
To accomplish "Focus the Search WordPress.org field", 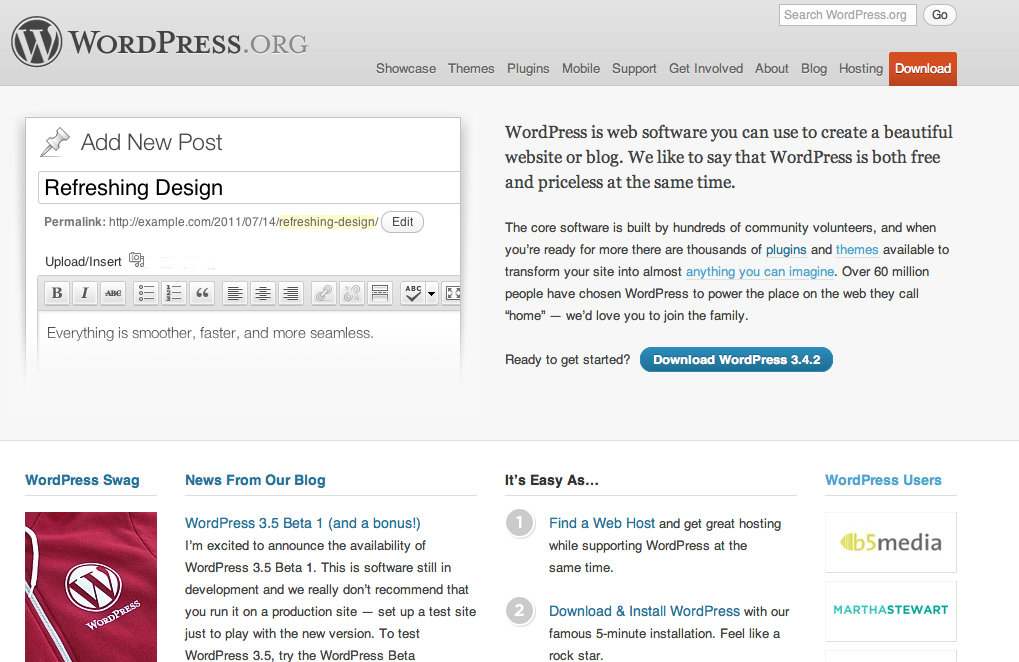I will point(847,15).
